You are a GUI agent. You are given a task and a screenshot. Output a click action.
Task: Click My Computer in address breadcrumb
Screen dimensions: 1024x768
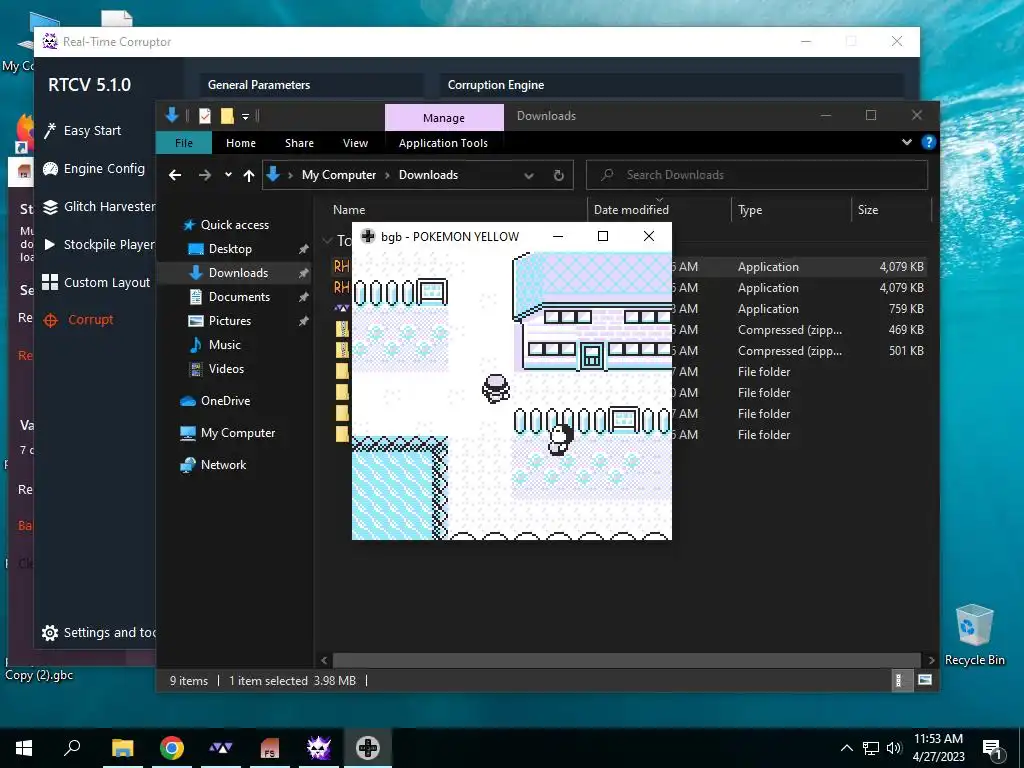338,175
